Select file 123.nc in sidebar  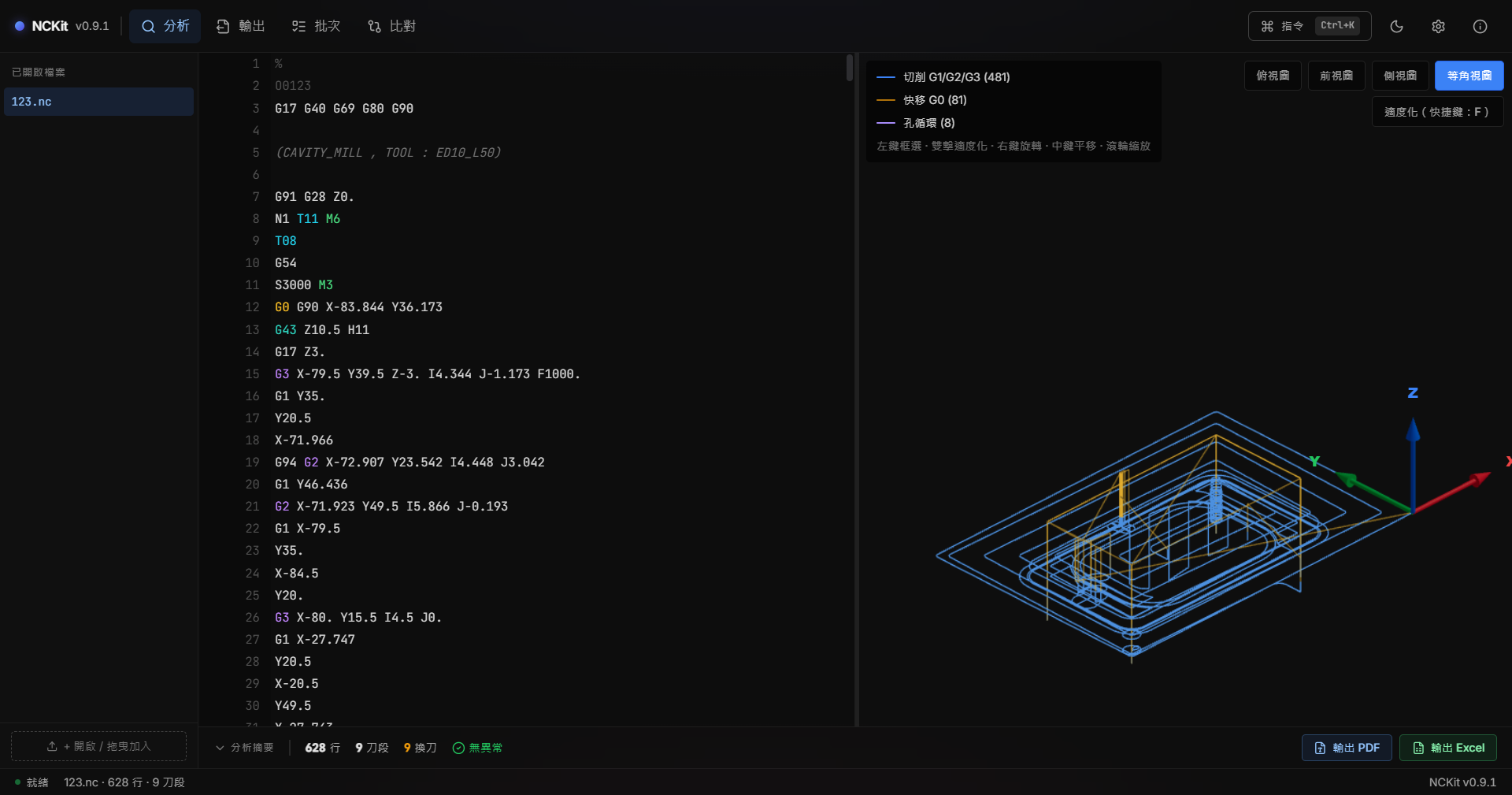(x=98, y=102)
